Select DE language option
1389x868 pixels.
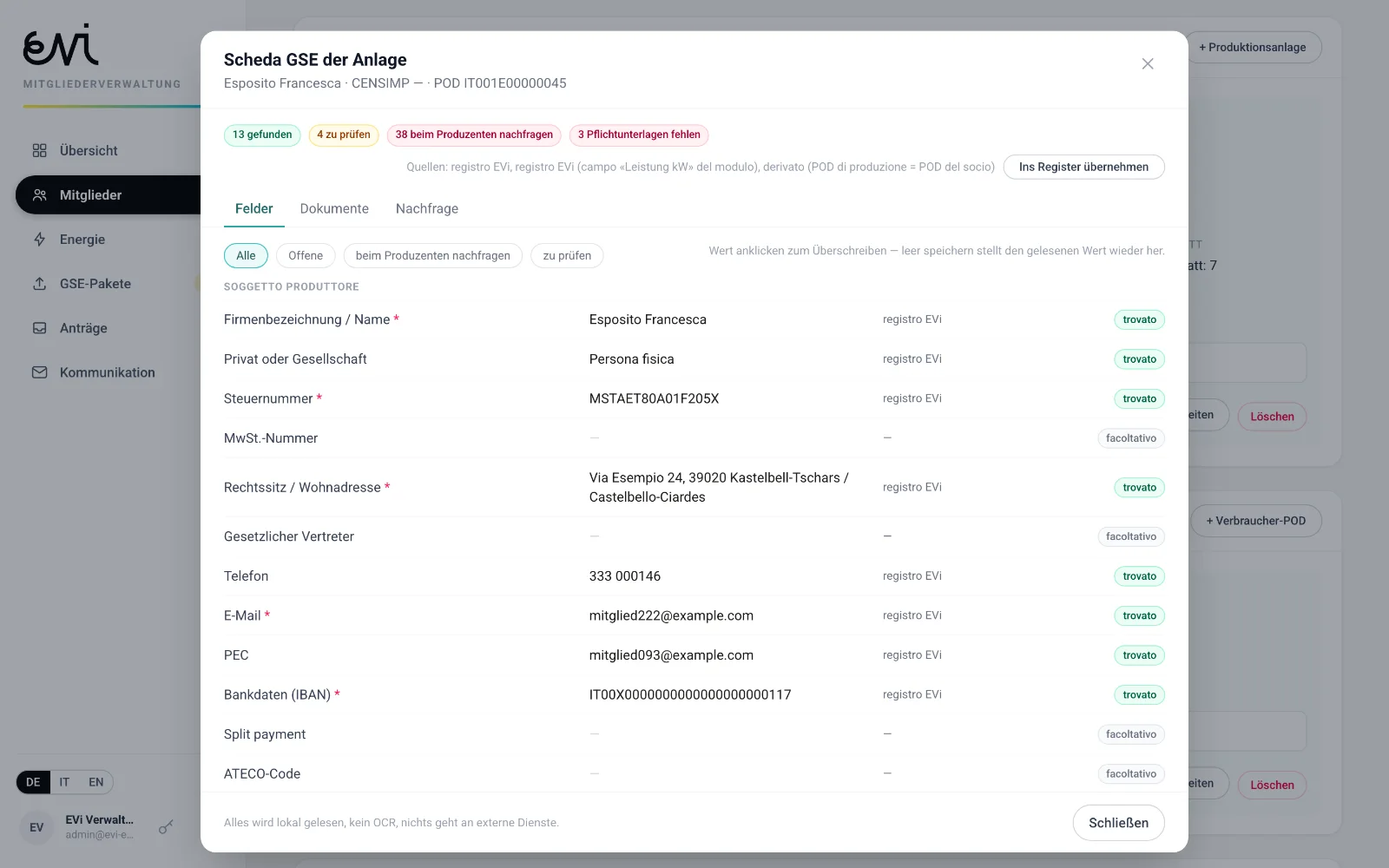coord(33,782)
